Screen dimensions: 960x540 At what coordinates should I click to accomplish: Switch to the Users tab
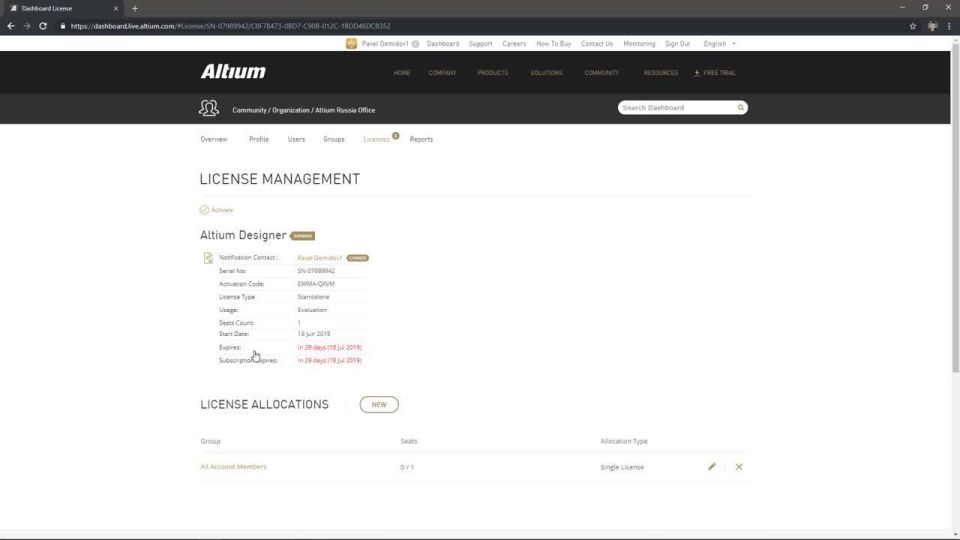pyautogui.click(x=296, y=140)
